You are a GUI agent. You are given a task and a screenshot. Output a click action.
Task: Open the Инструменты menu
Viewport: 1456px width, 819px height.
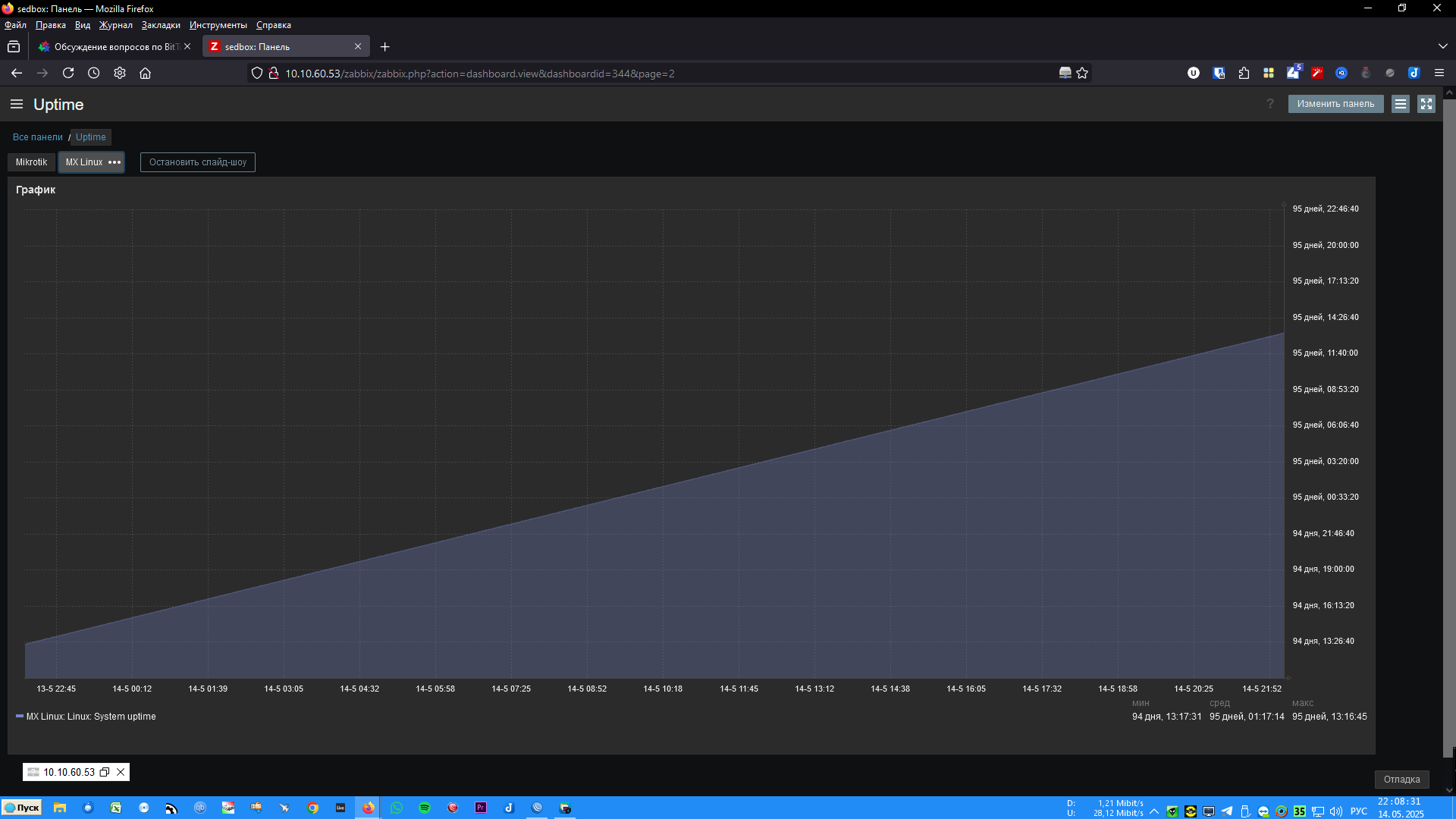click(x=218, y=25)
